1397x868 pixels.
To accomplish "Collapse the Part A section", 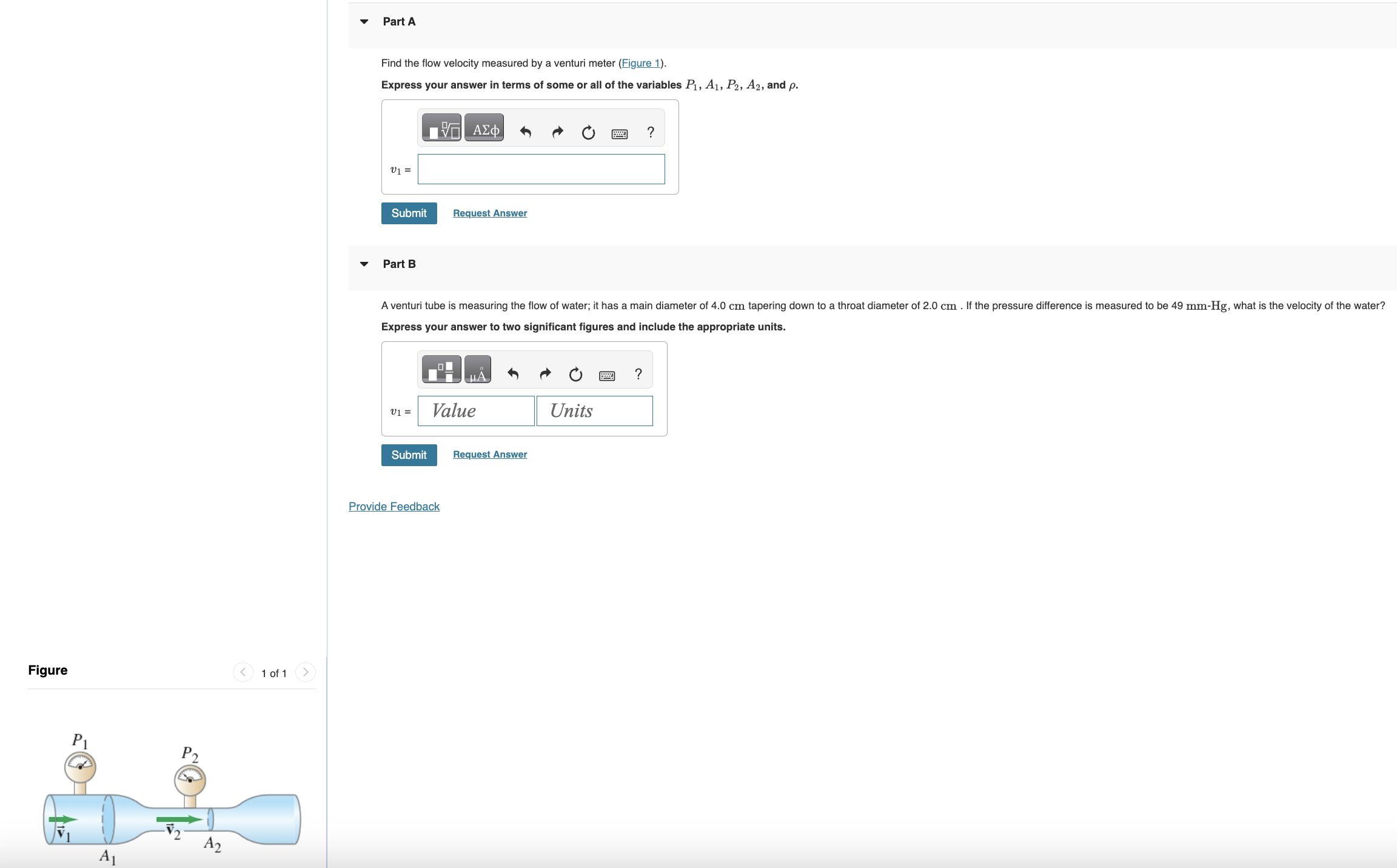I will [x=363, y=21].
